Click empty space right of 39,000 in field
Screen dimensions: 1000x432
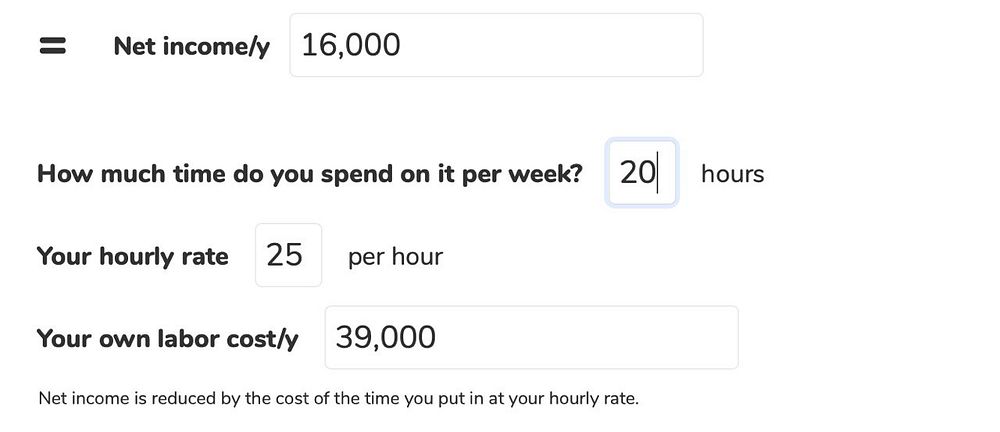point(600,337)
